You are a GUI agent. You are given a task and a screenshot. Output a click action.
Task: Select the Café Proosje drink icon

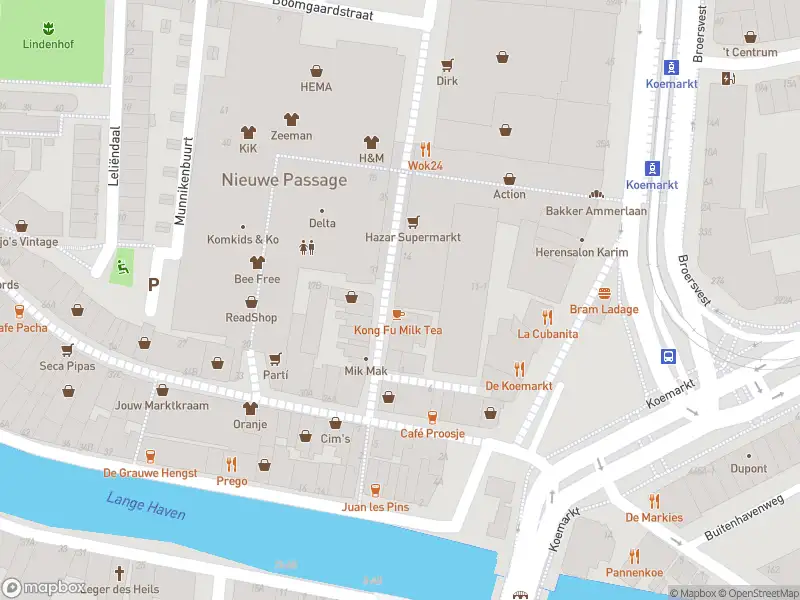click(x=433, y=417)
